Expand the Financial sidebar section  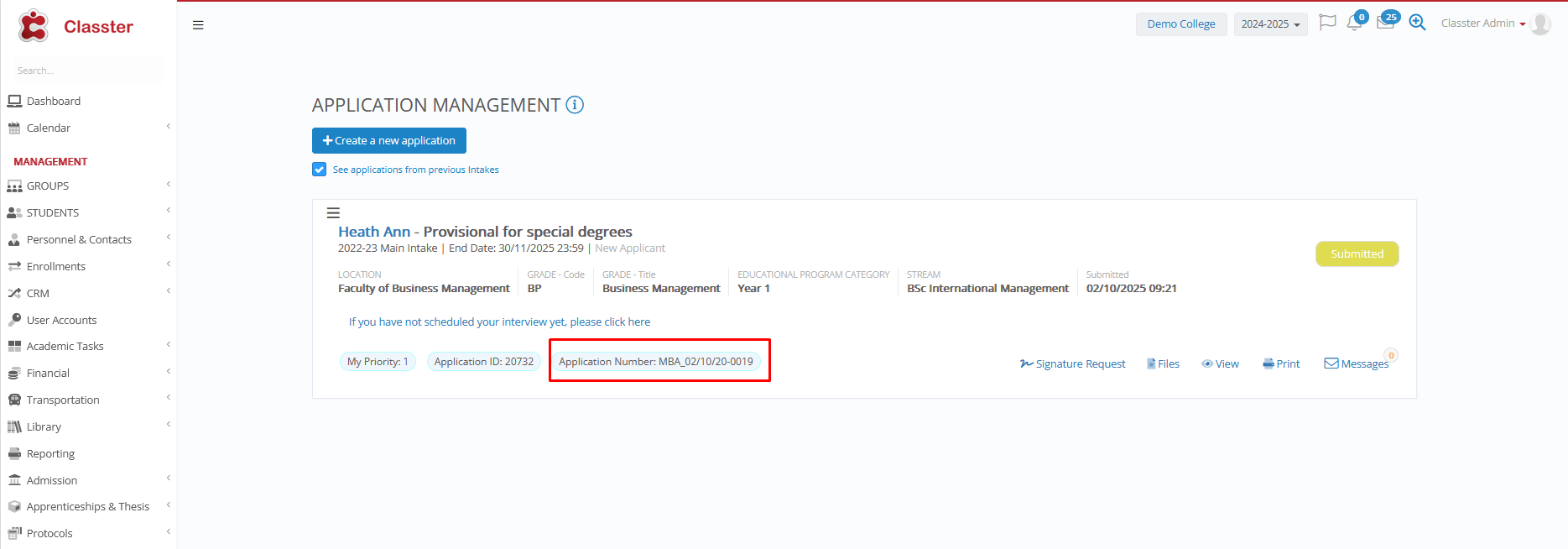point(48,374)
